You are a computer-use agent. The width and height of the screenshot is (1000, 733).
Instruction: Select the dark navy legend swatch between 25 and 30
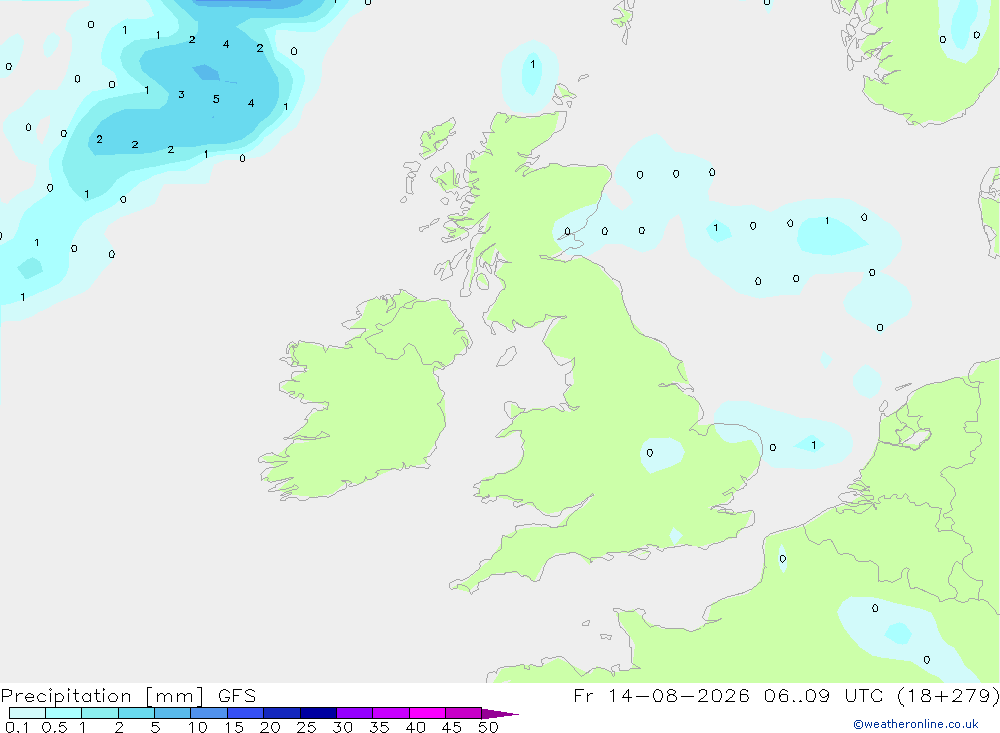click(318, 713)
